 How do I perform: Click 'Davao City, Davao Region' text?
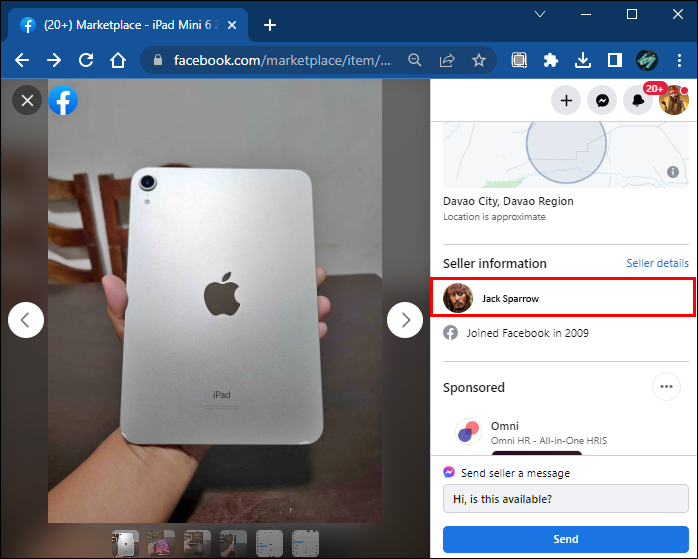tap(508, 201)
